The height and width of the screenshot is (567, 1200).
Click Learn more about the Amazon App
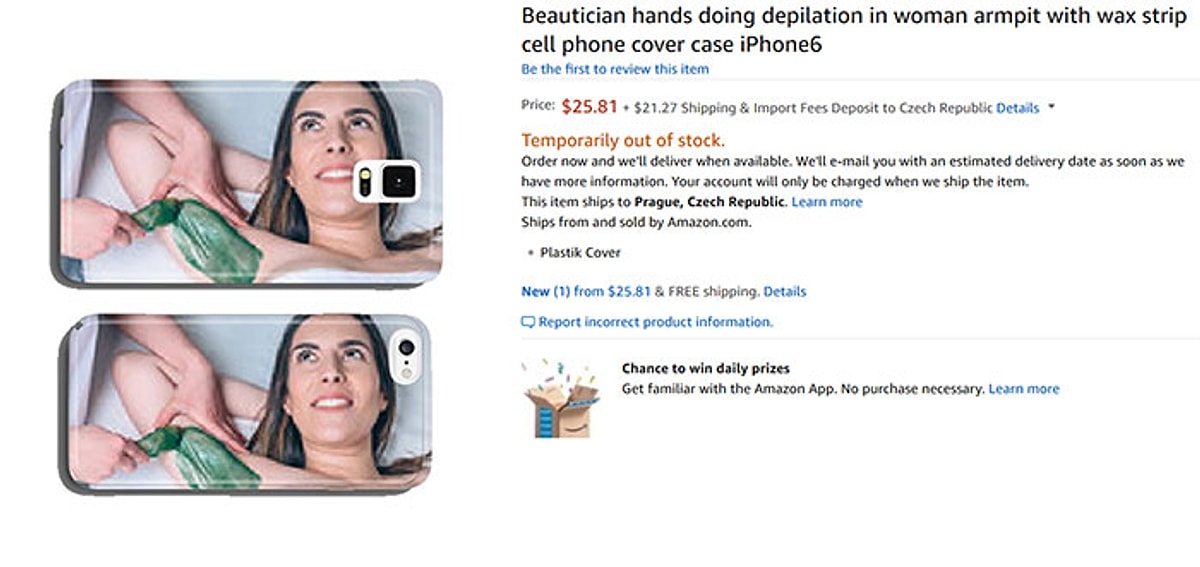point(1023,388)
